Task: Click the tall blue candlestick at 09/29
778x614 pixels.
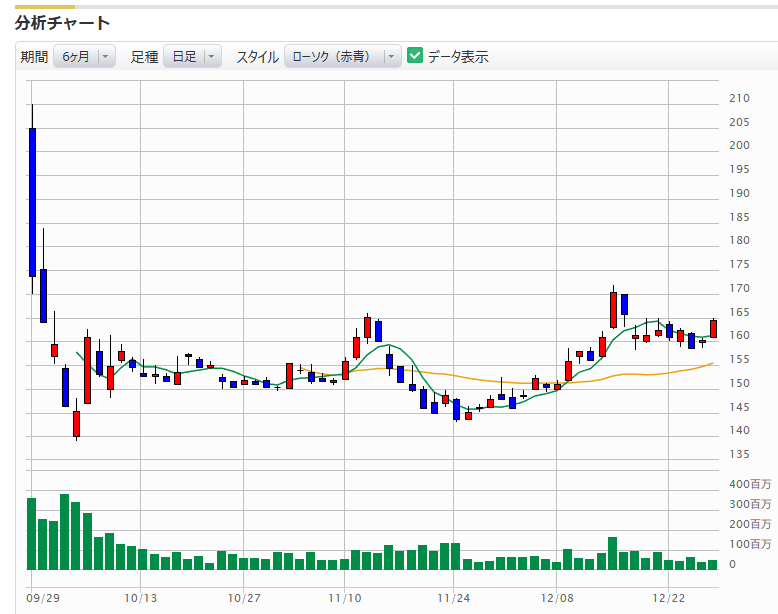Action: point(32,202)
